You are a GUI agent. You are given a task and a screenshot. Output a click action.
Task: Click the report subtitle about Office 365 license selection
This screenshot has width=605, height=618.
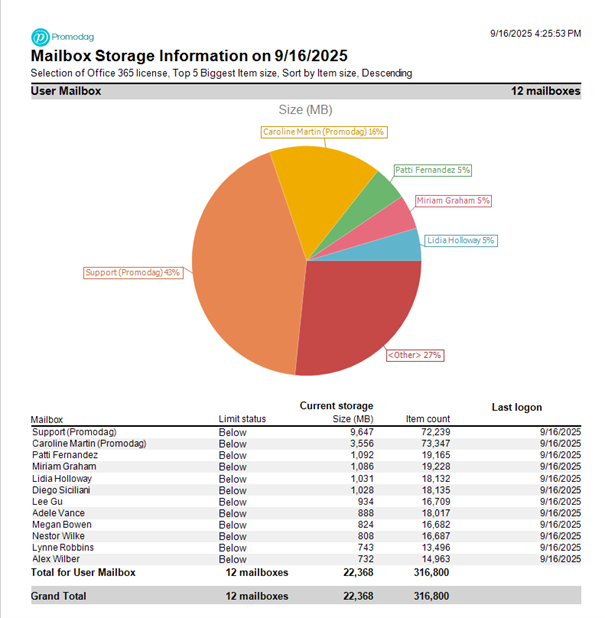[x=222, y=73]
